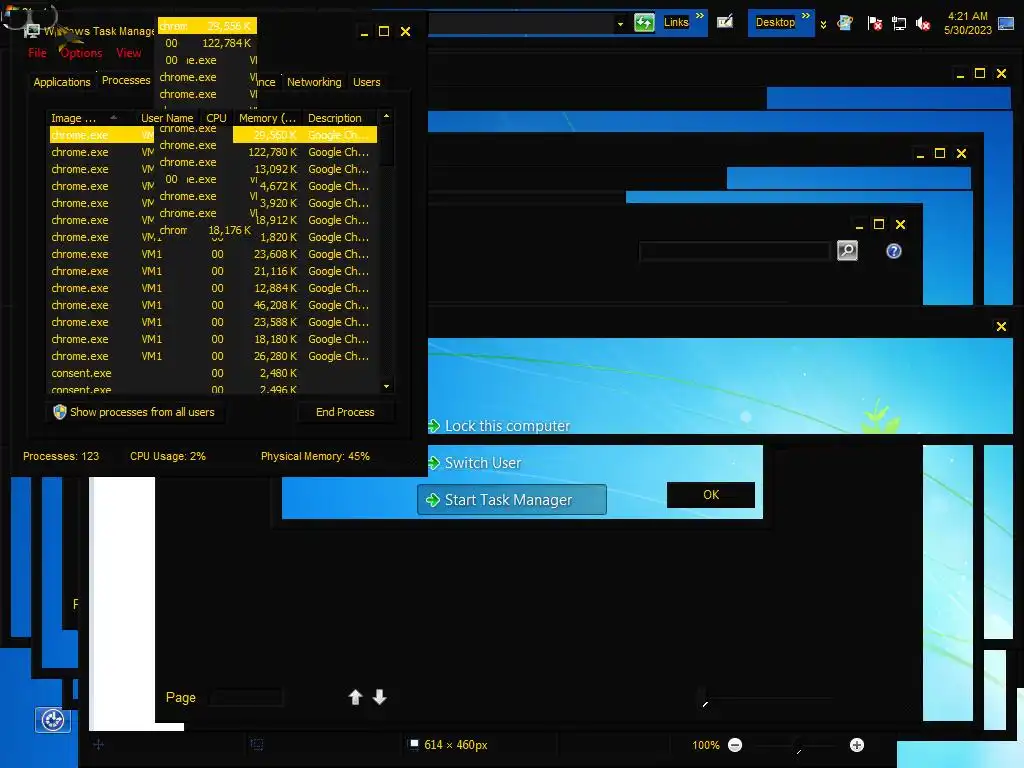Screen dimensions: 1024x768
Task: Select chrome.exe row using 26,280 K
Action: 213,356
